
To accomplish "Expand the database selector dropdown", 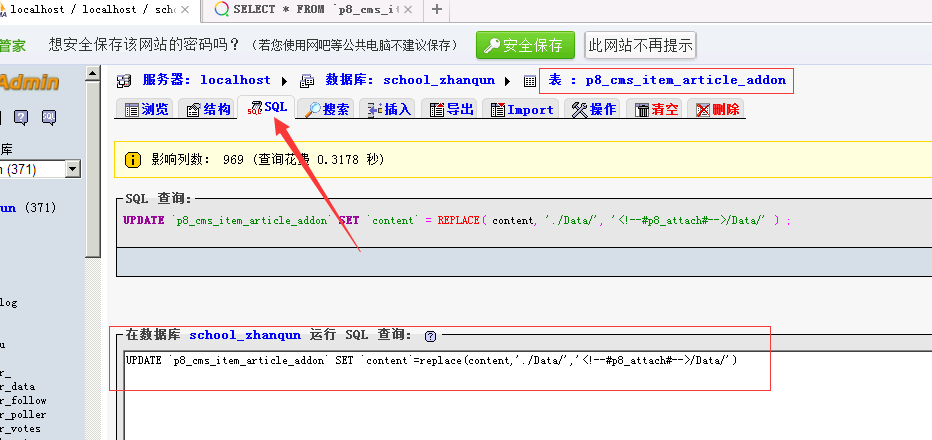I will [x=72, y=170].
